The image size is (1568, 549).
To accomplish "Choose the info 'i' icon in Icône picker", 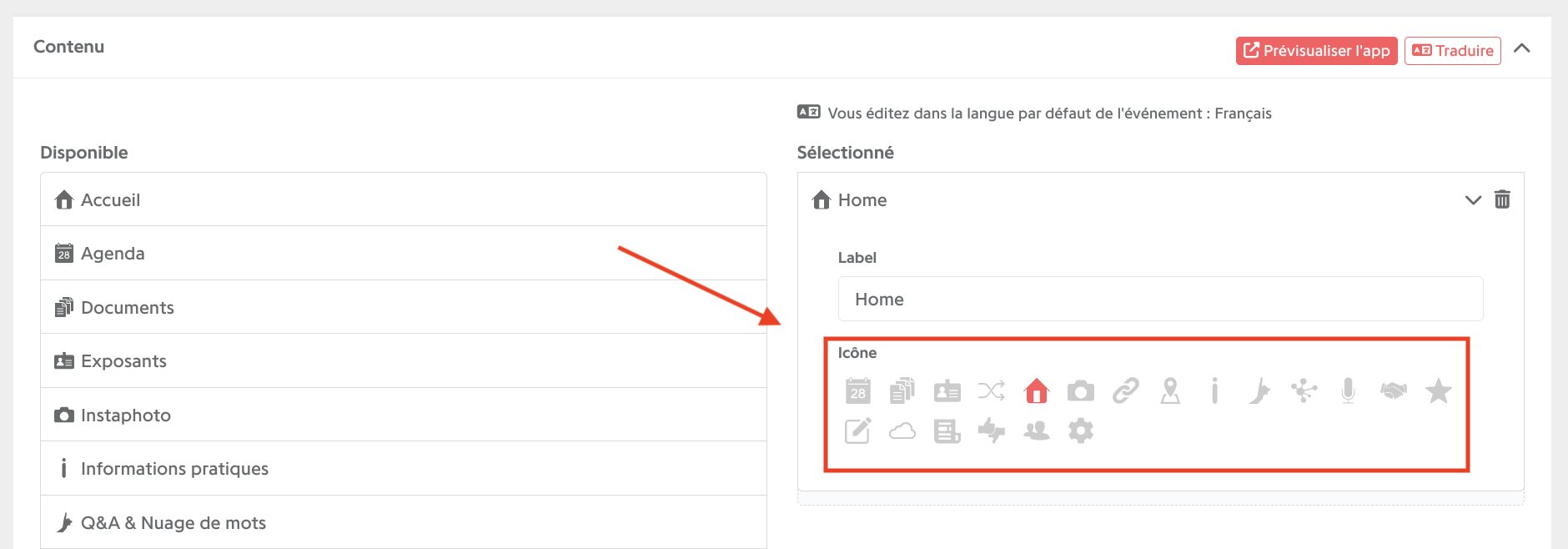I will click(1214, 390).
